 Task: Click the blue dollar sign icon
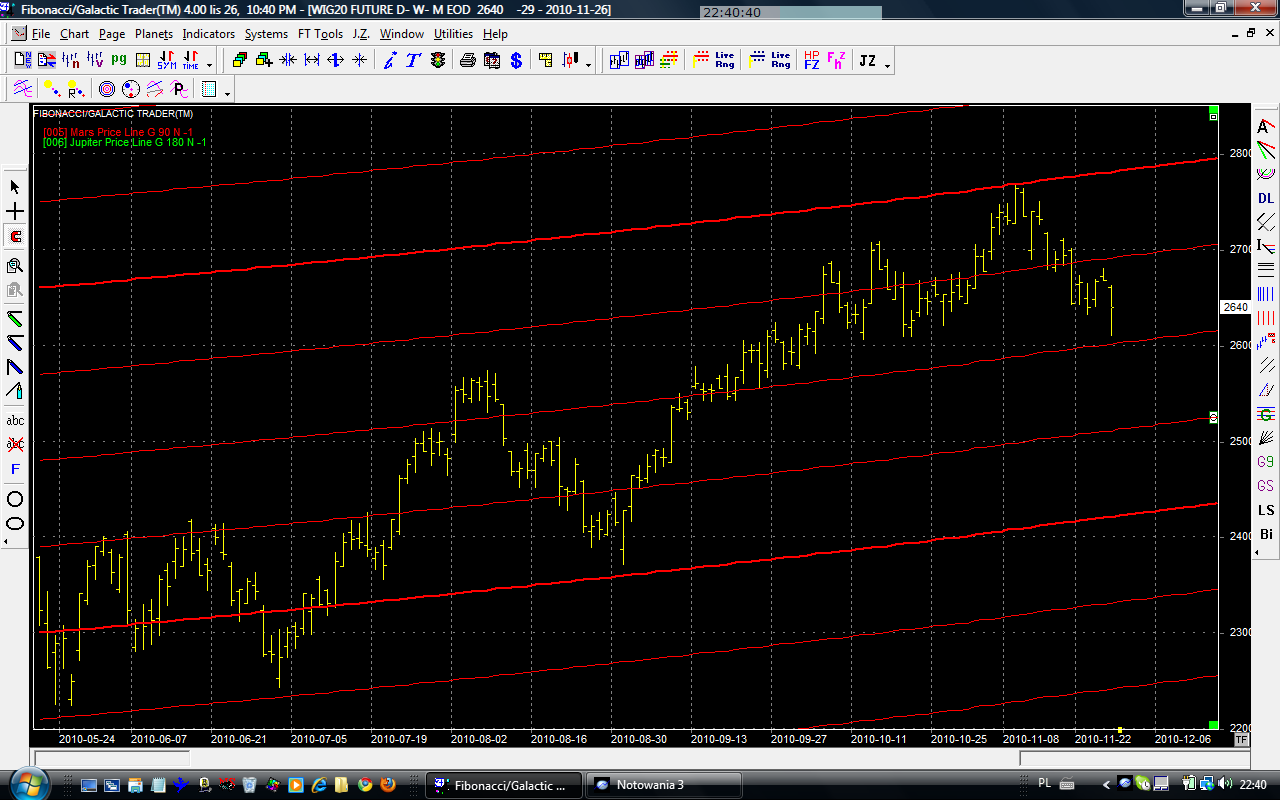[x=516, y=61]
